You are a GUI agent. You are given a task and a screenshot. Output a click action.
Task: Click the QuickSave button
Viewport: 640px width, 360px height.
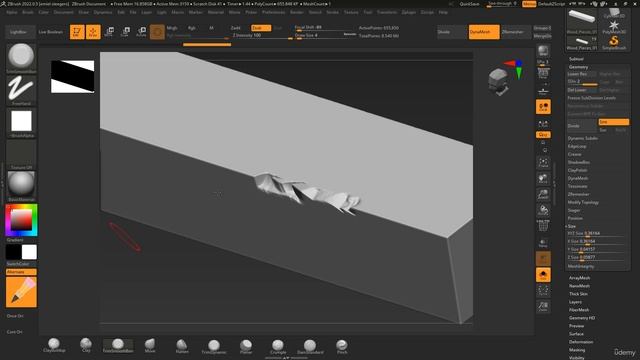[x=469, y=4]
